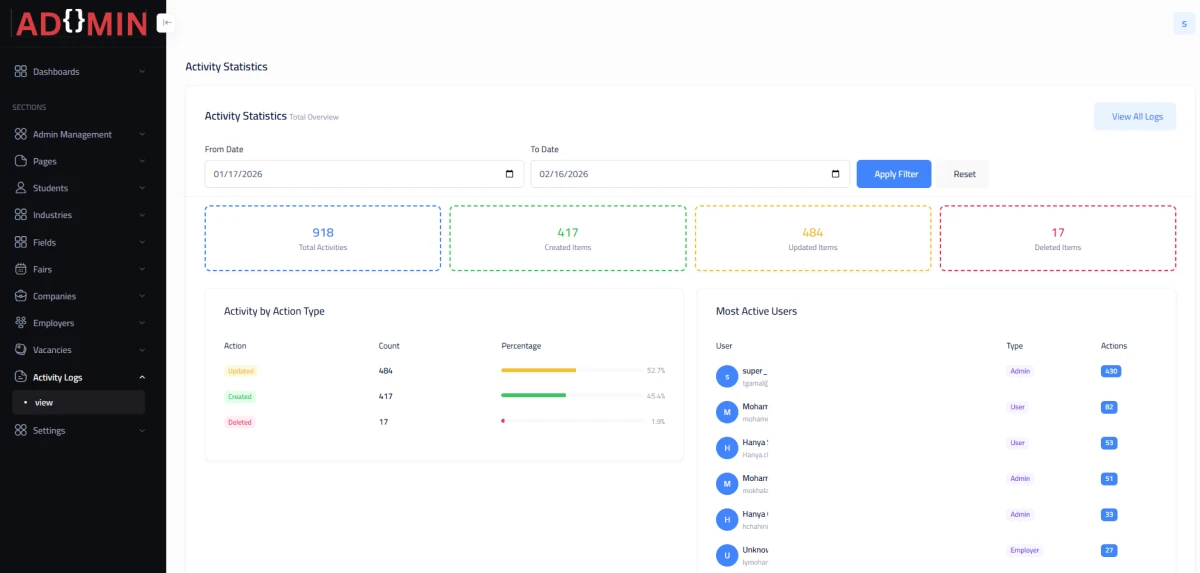This screenshot has width=1200, height=573.
Task: Open the Fields menu item
Action: click(x=44, y=242)
